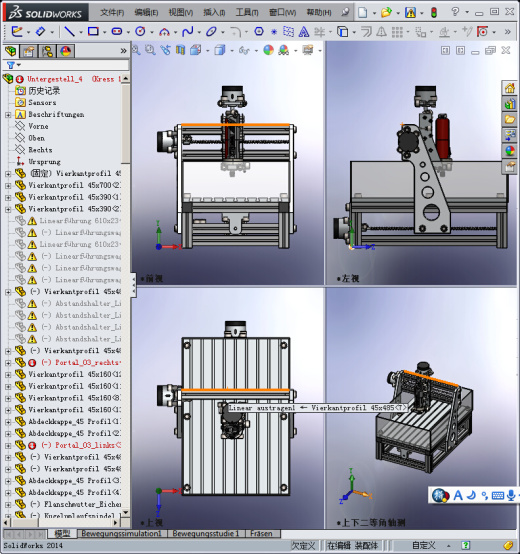The height and width of the screenshot is (554, 520).
Task: Click the 自定义 status bar button
Action: tap(424, 545)
